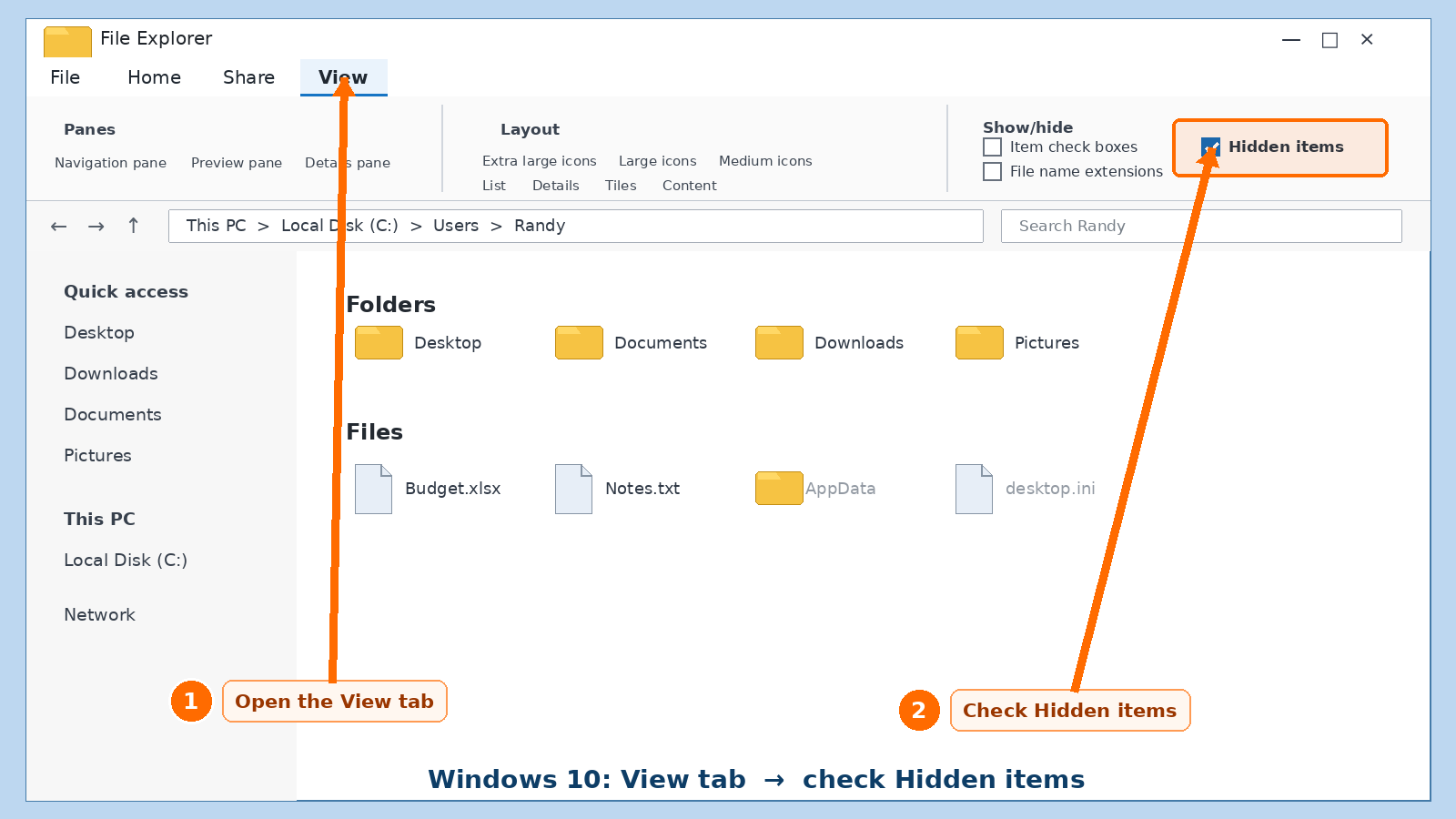Open Desktop in Quick access sidebar
The height and width of the screenshot is (819, 1456).
click(x=99, y=333)
